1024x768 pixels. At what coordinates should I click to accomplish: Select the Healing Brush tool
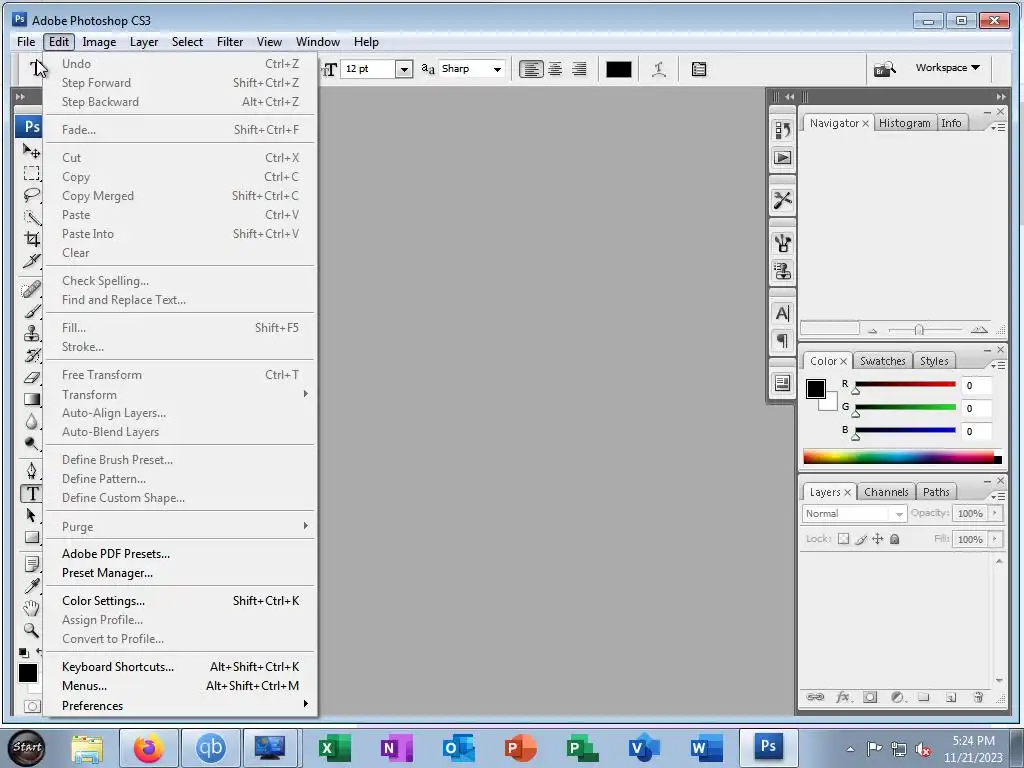31,289
